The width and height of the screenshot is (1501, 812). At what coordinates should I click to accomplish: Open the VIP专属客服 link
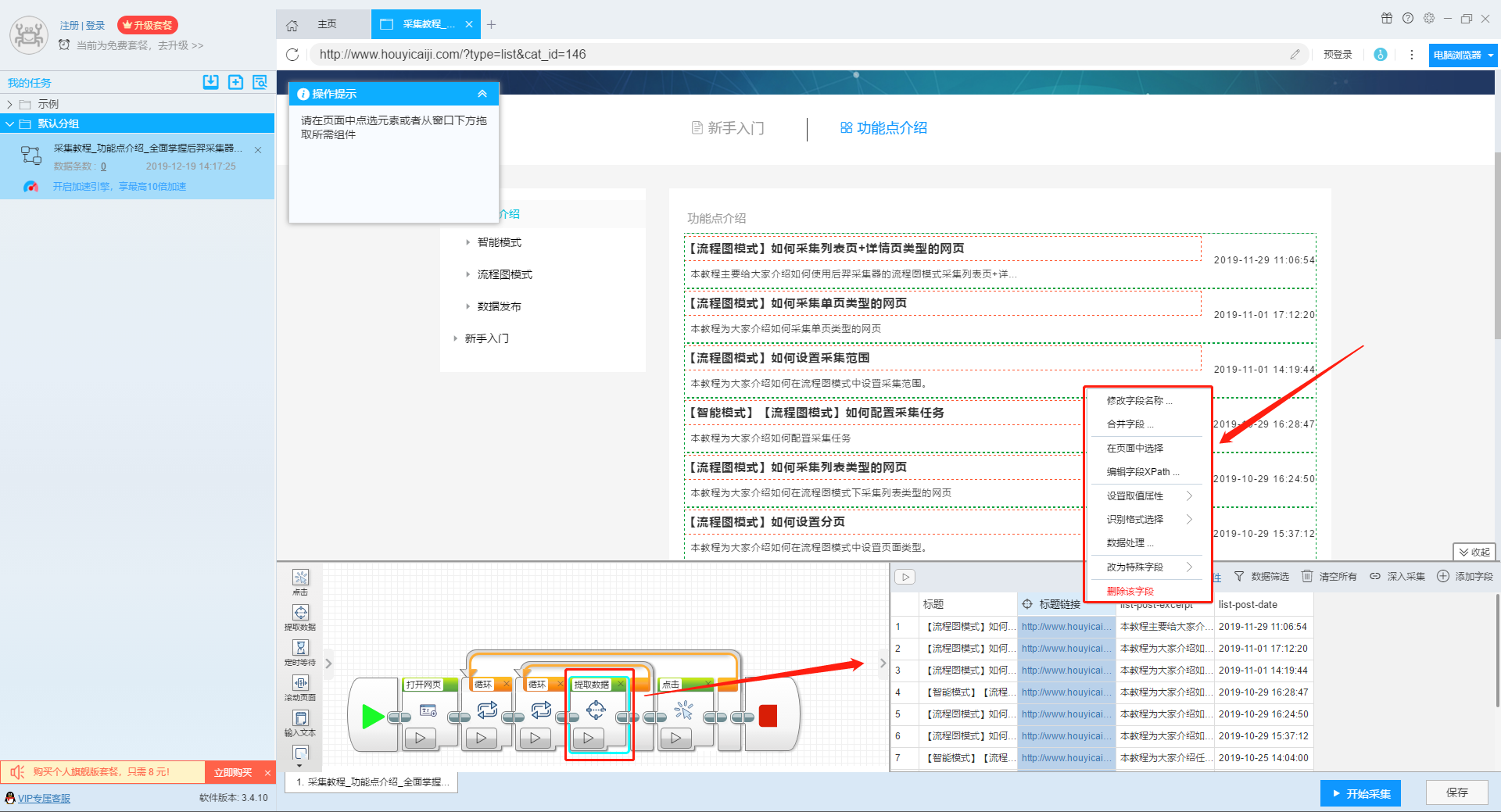pyautogui.click(x=44, y=798)
